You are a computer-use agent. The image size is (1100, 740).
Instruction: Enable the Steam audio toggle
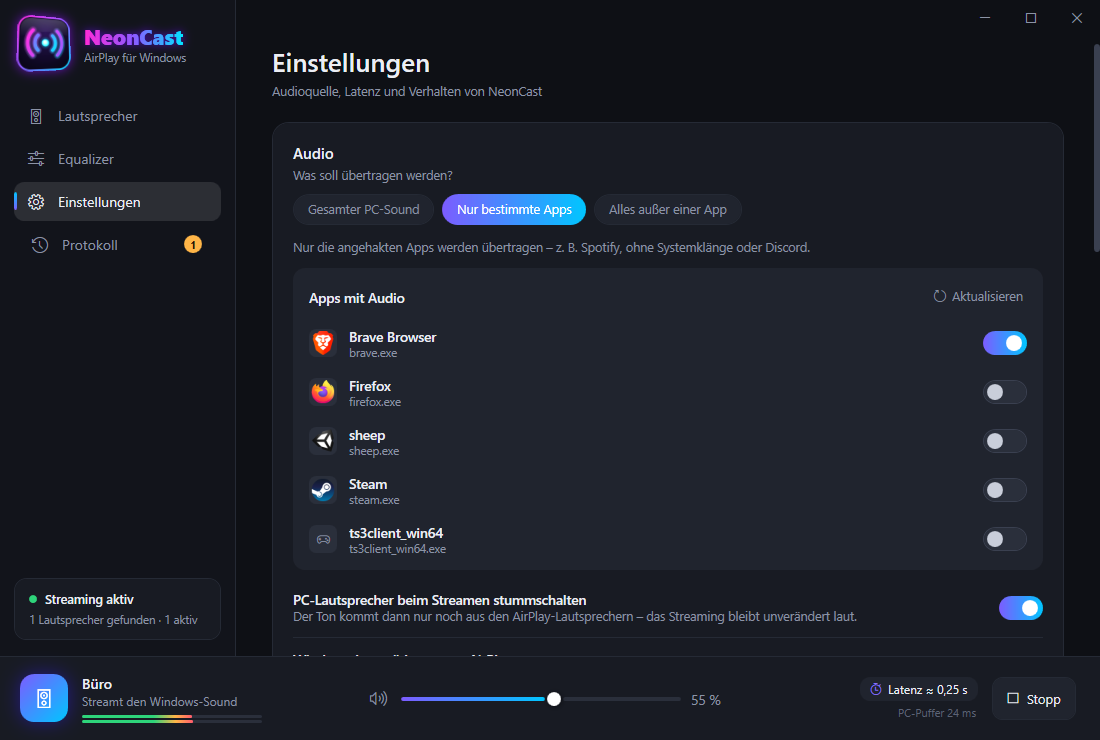(x=1005, y=490)
